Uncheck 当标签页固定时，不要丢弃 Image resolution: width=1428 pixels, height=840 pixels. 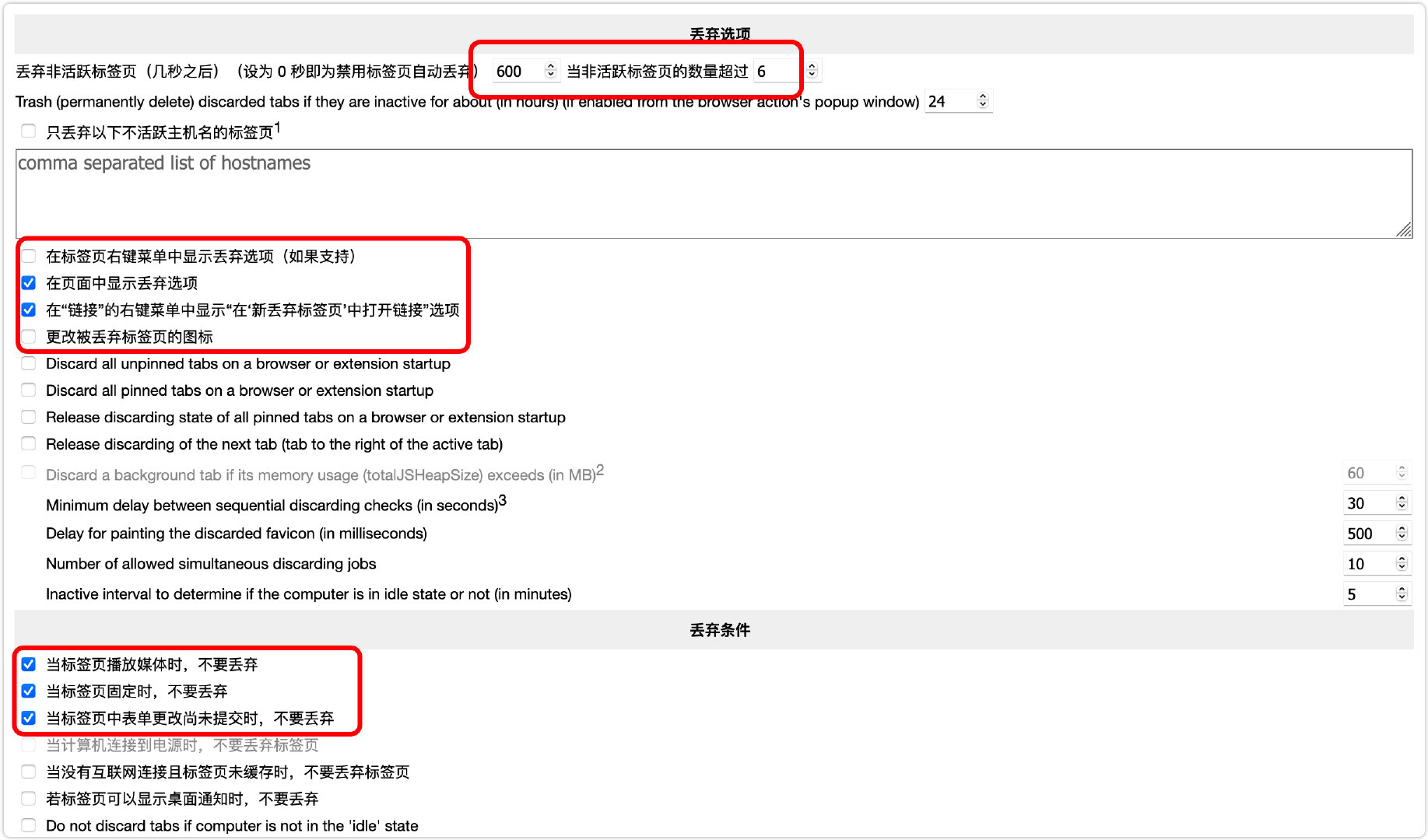(x=29, y=691)
